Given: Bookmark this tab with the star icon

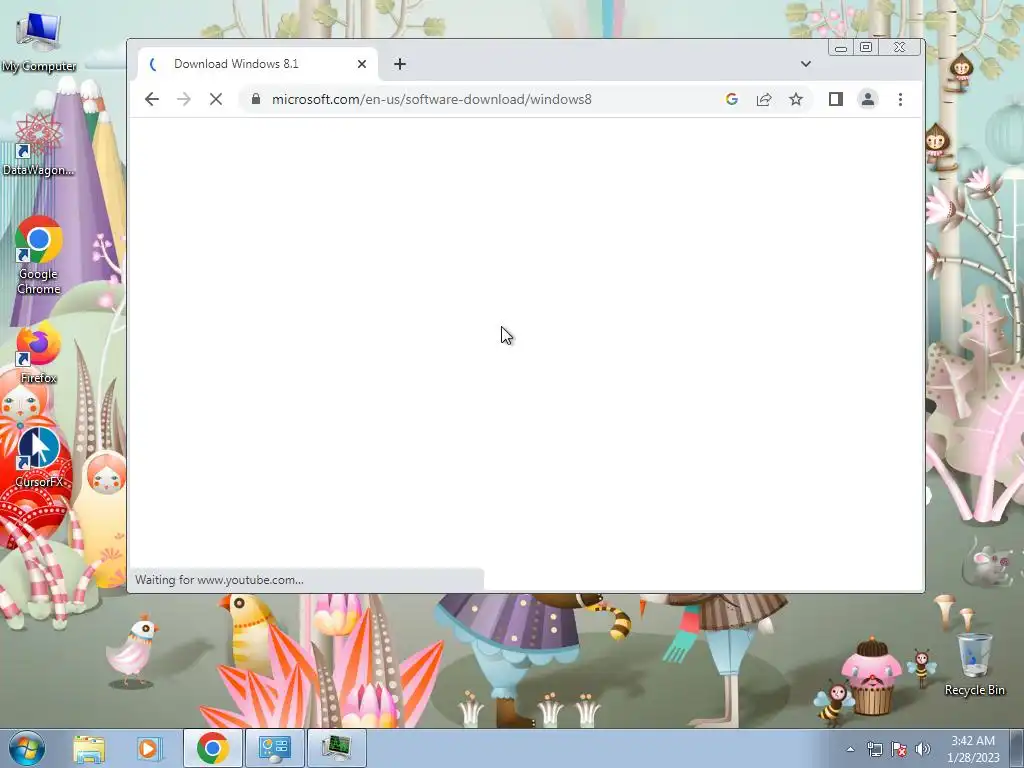Looking at the screenshot, I should pos(795,99).
